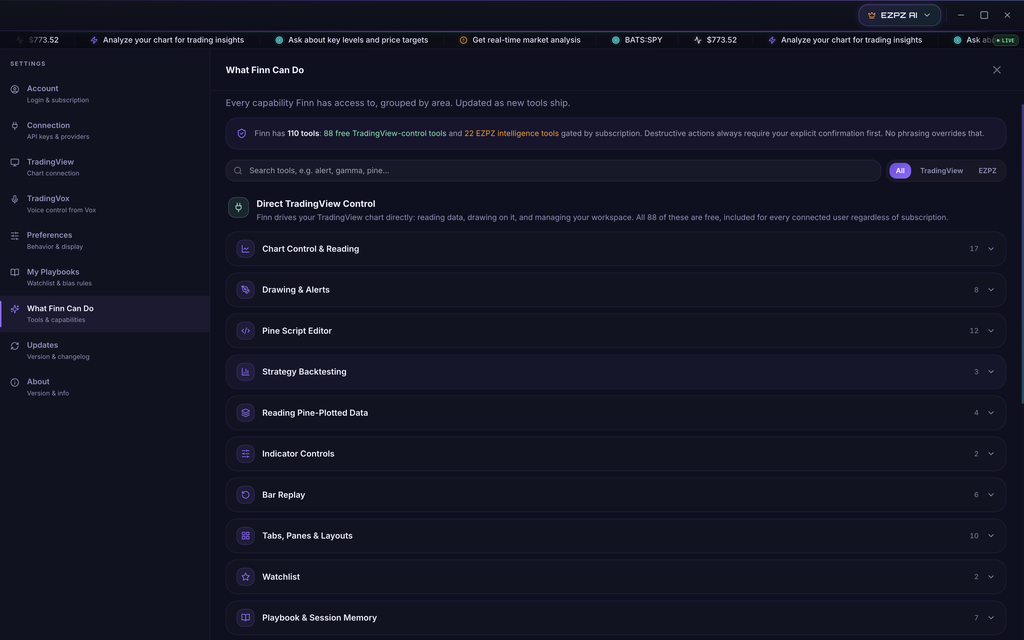1024x640 pixels.
Task: Click the Connection plug icon
Action: point(14,125)
